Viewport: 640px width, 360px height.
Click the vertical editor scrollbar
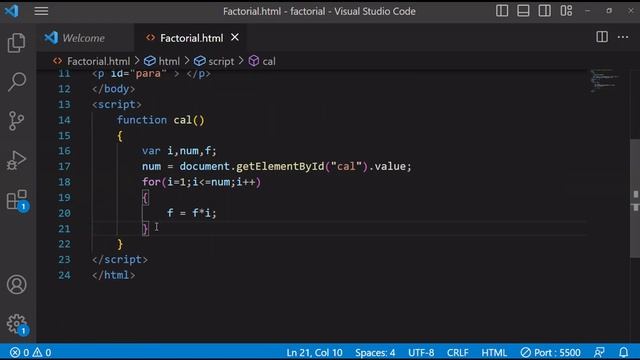coord(635,198)
